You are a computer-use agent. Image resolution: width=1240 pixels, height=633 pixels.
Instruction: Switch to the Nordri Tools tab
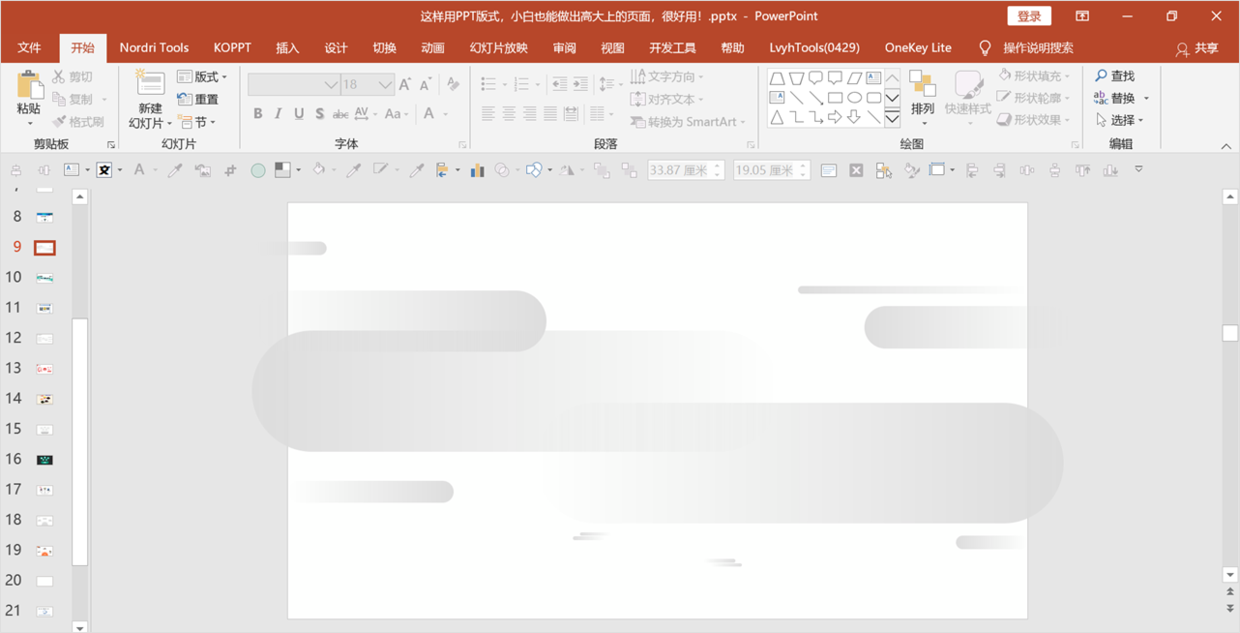tap(154, 48)
